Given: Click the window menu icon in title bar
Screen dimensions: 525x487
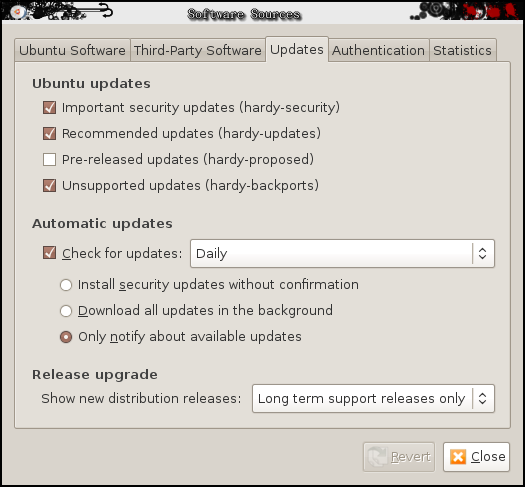Looking at the screenshot, I should tap(17, 12).
